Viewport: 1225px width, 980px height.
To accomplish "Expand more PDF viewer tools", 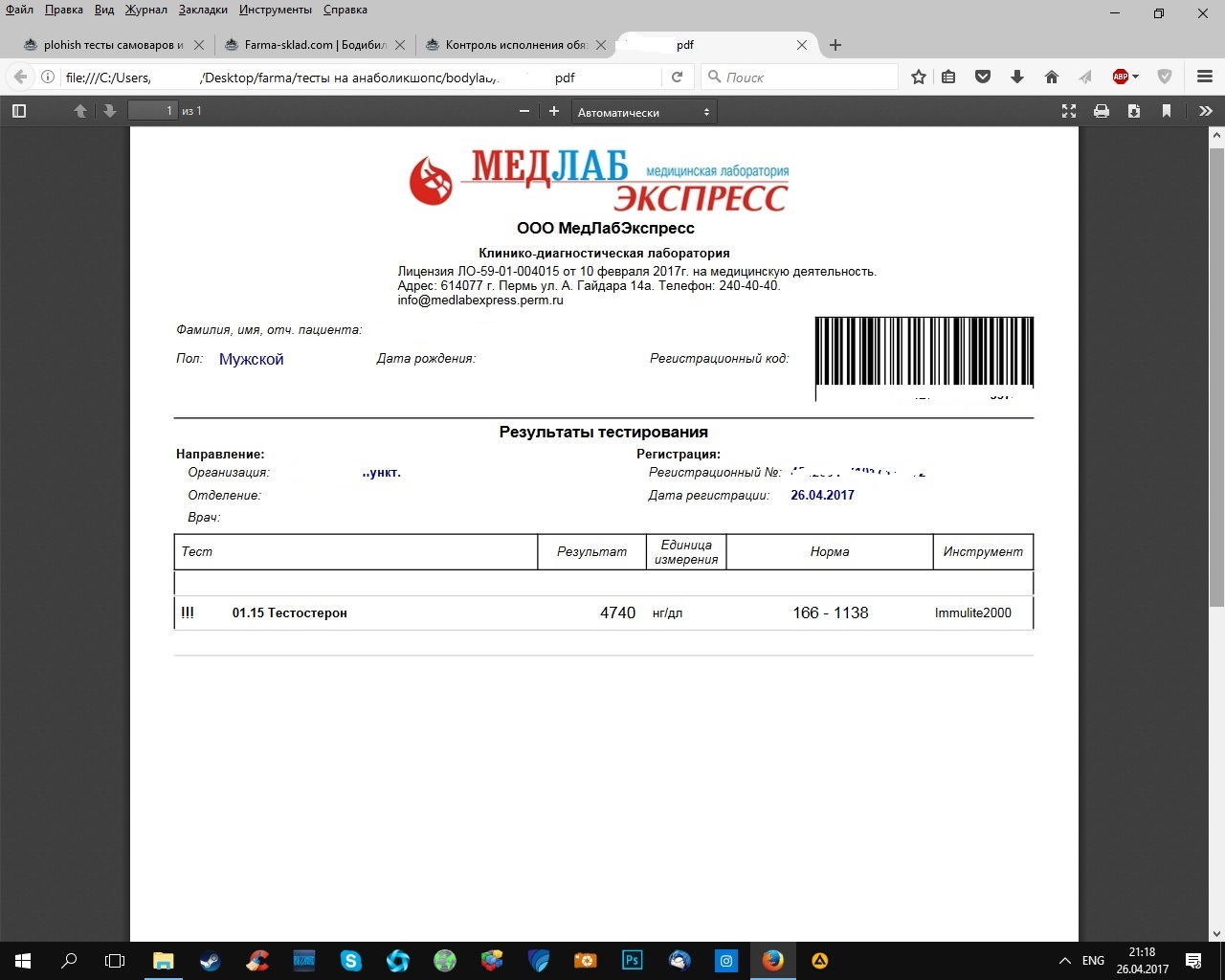I will click(1207, 111).
